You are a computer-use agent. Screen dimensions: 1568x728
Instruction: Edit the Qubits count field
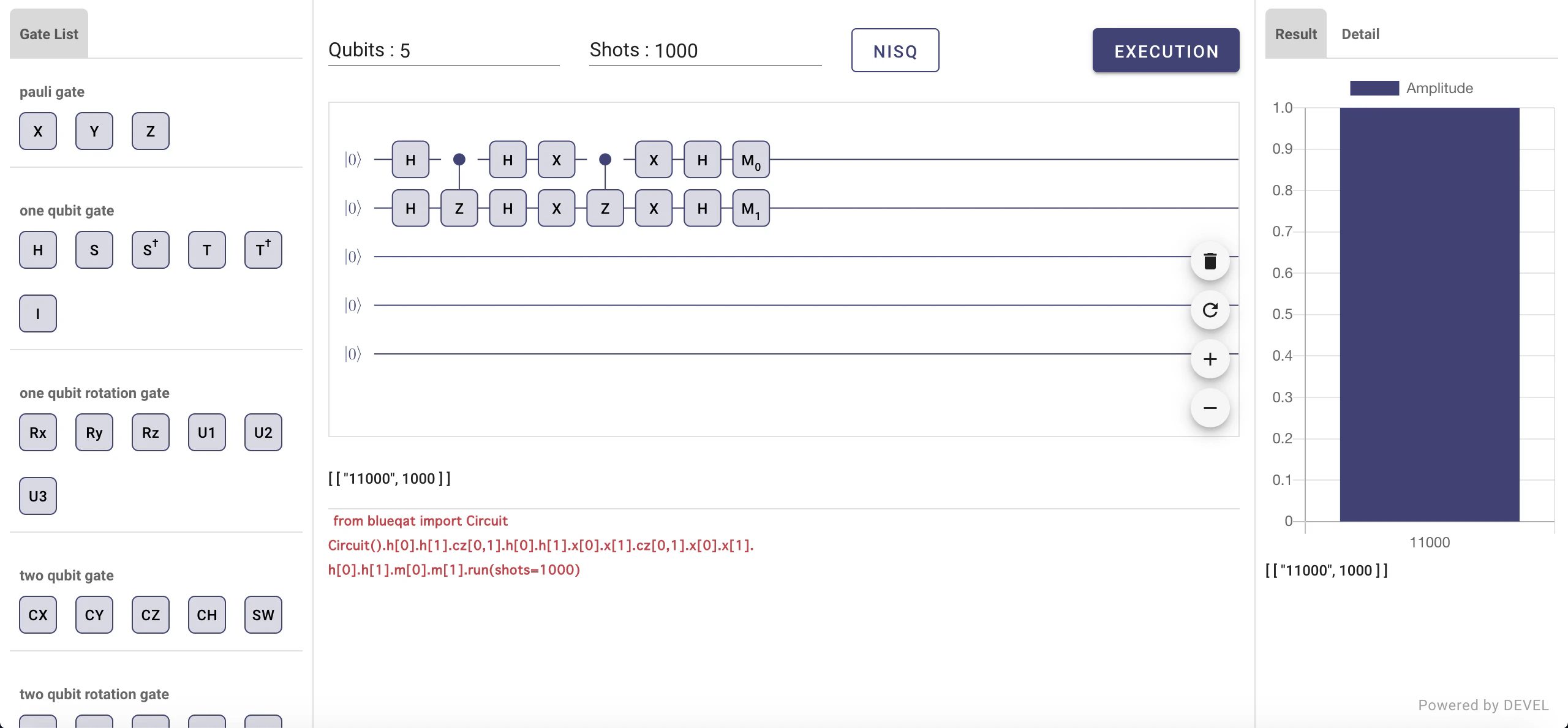click(x=444, y=50)
